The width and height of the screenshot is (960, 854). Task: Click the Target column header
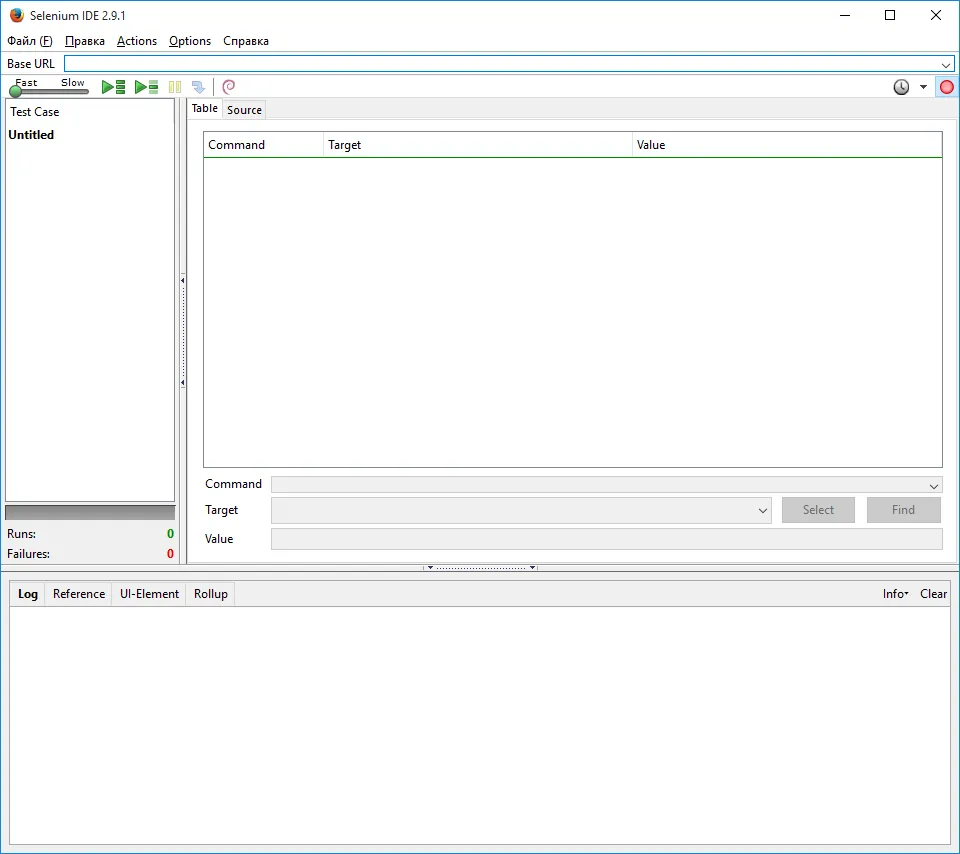click(x=478, y=145)
